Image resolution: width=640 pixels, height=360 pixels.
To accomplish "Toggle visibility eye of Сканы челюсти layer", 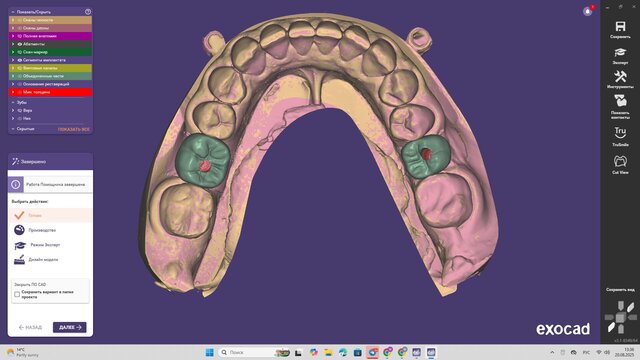I will coord(20,20).
